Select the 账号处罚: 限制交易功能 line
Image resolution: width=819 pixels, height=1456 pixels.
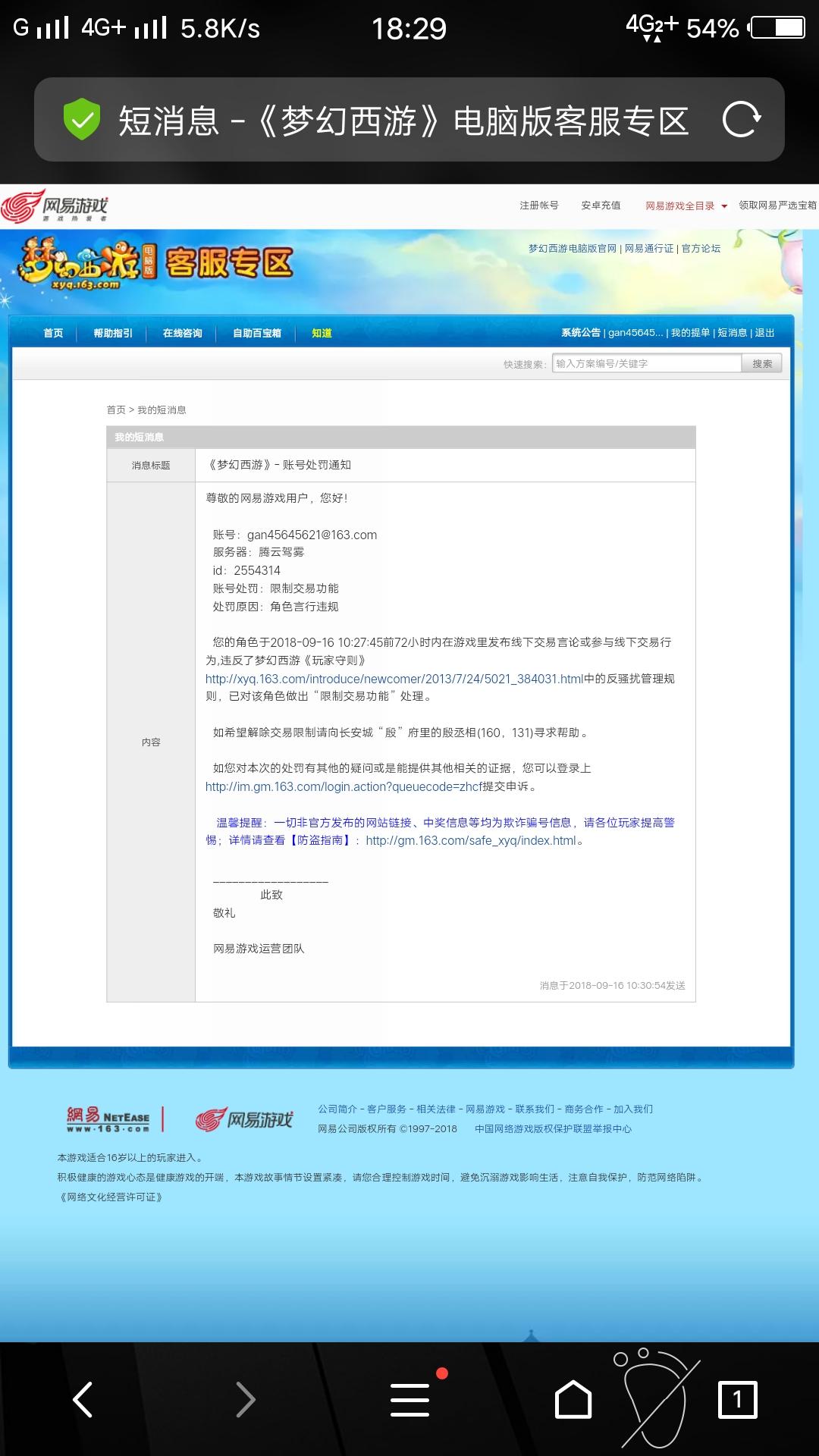276,588
